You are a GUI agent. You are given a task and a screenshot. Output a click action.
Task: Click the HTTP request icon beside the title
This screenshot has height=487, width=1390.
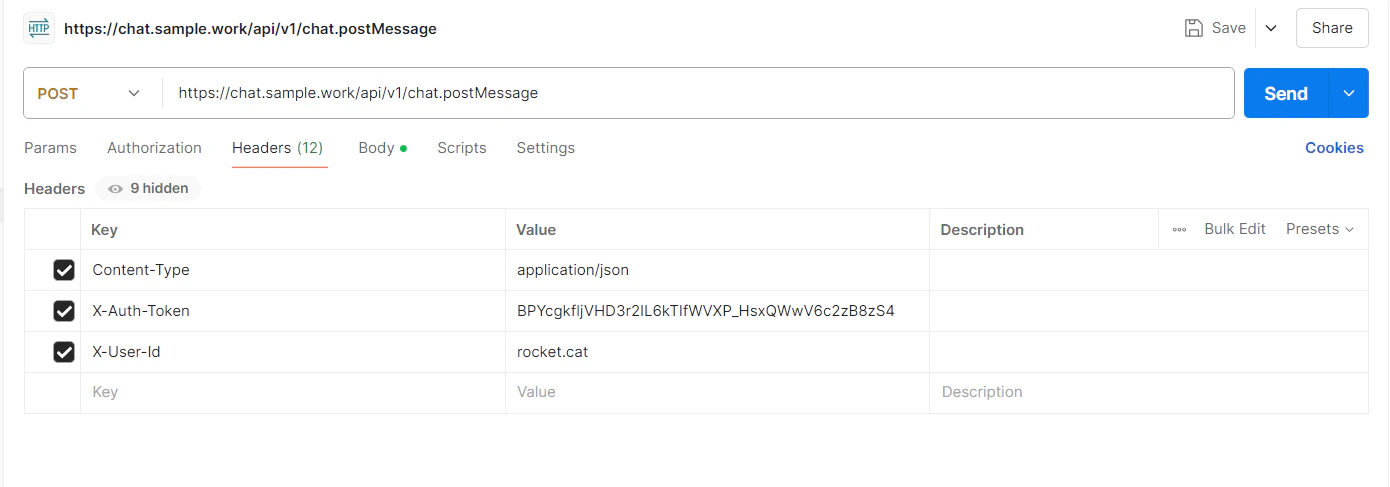38,28
